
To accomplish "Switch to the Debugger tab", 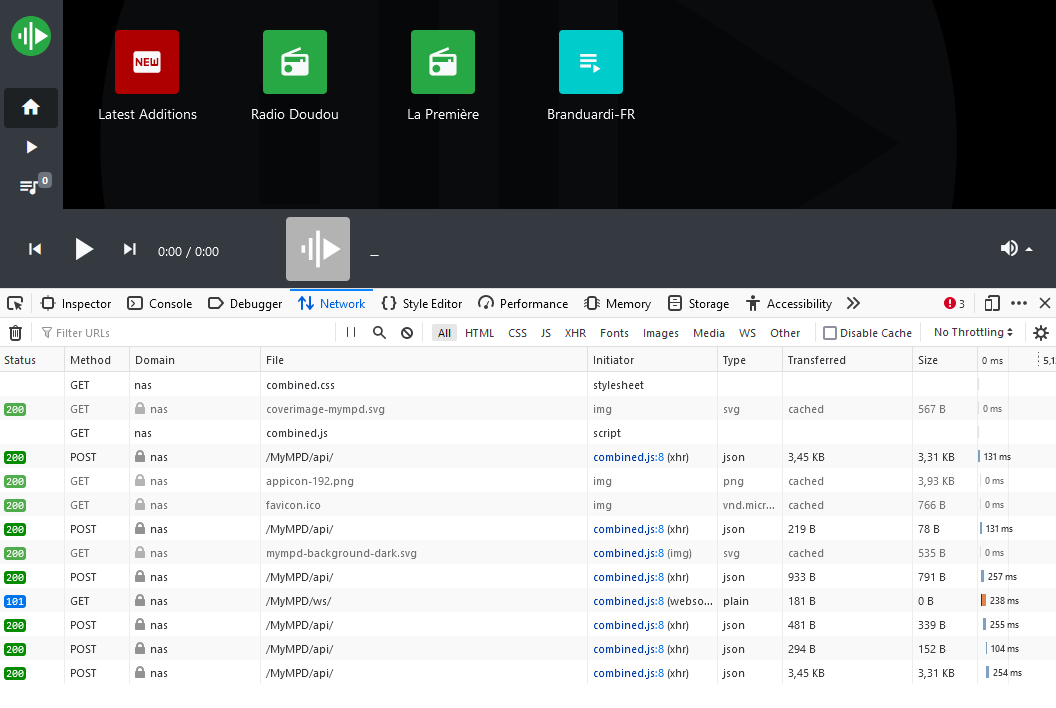I will 245,304.
